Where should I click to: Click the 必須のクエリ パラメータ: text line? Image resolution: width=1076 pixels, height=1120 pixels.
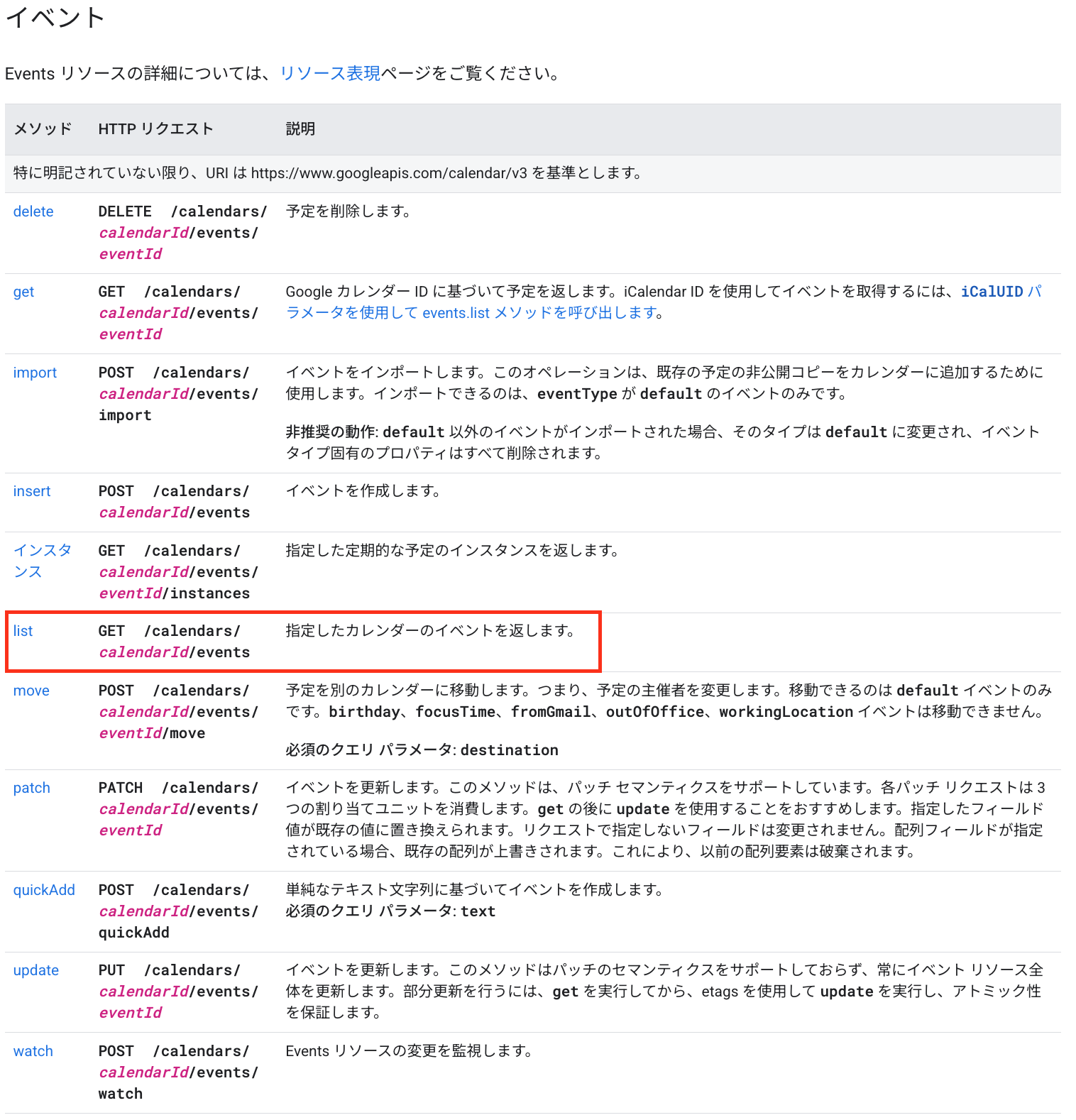390,911
